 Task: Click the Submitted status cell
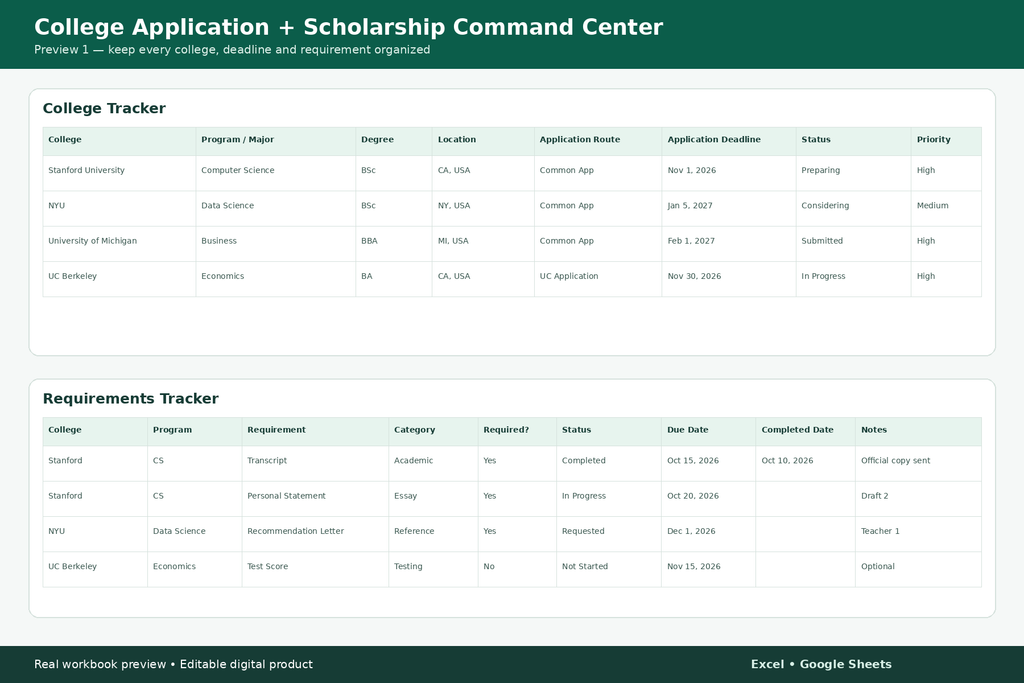click(854, 244)
